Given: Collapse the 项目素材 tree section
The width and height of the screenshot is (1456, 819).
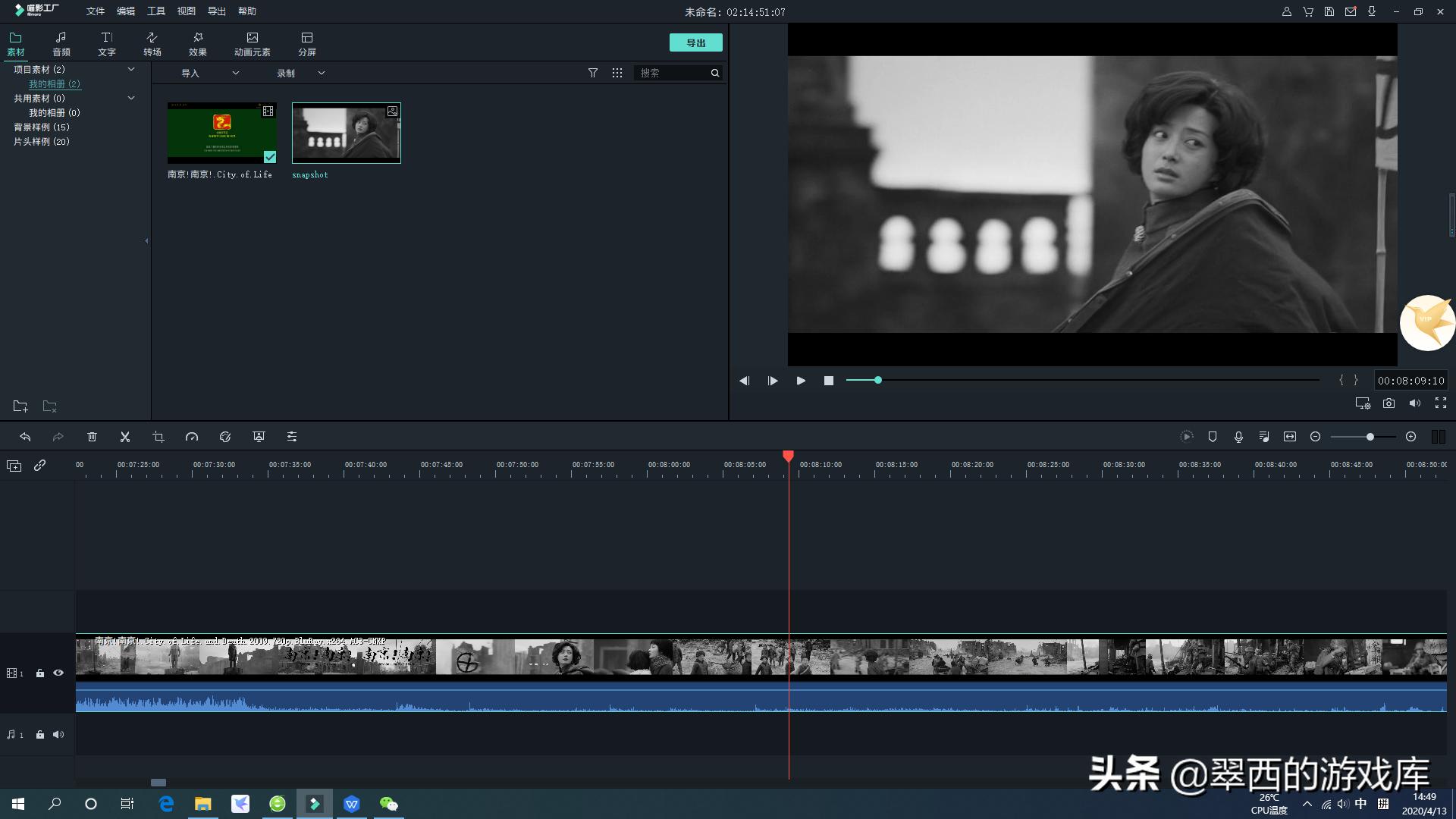Looking at the screenshot, I should click(x=130, y=69).
